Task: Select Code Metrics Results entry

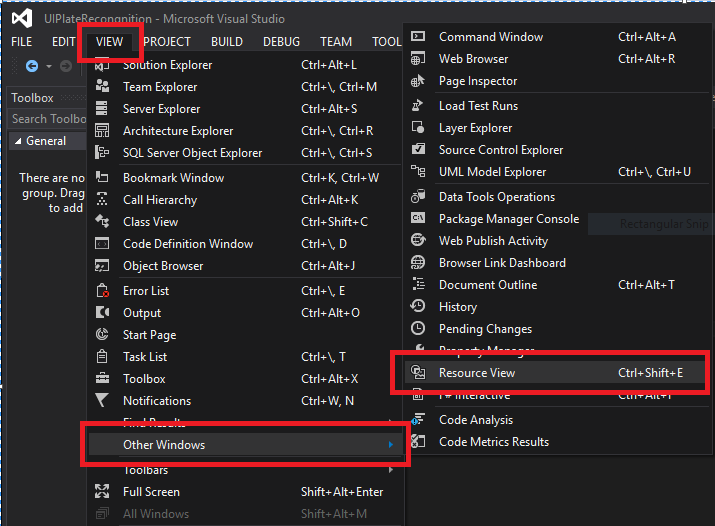Action: (558, 442)
